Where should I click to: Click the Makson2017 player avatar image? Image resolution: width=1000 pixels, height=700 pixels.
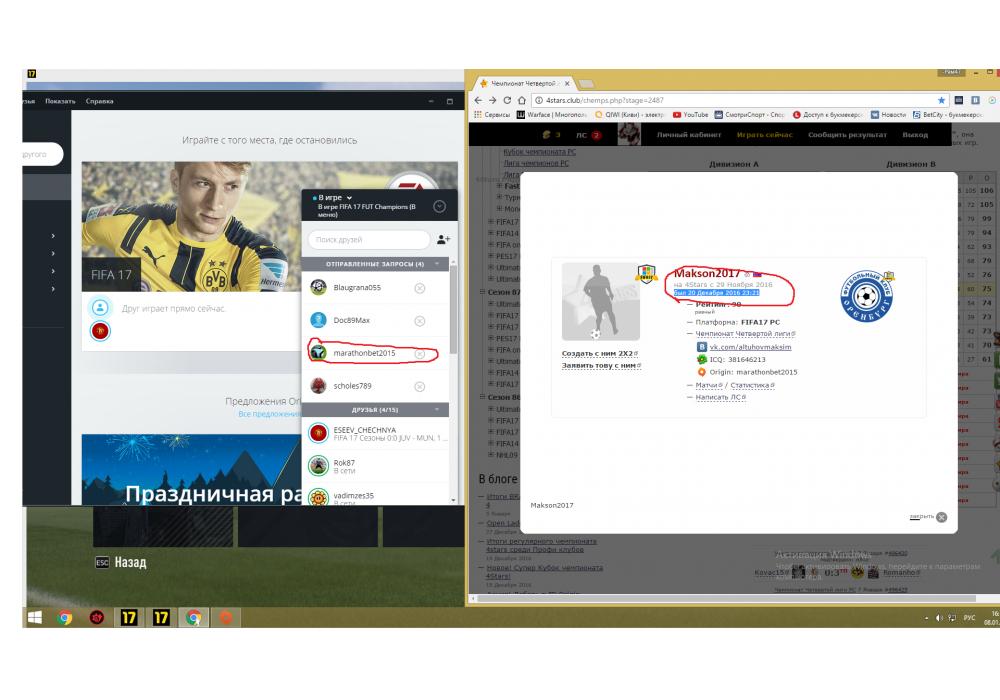pyautogui.click(x=600, y=302)
